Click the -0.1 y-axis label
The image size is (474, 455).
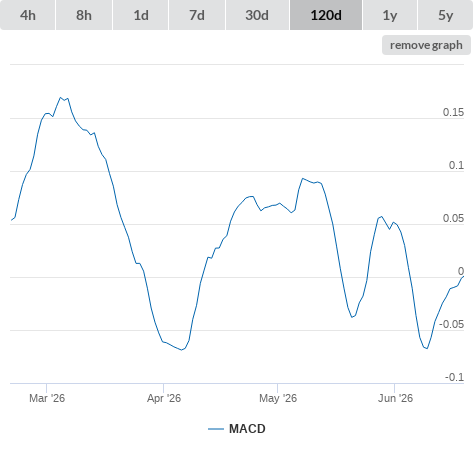454,377
